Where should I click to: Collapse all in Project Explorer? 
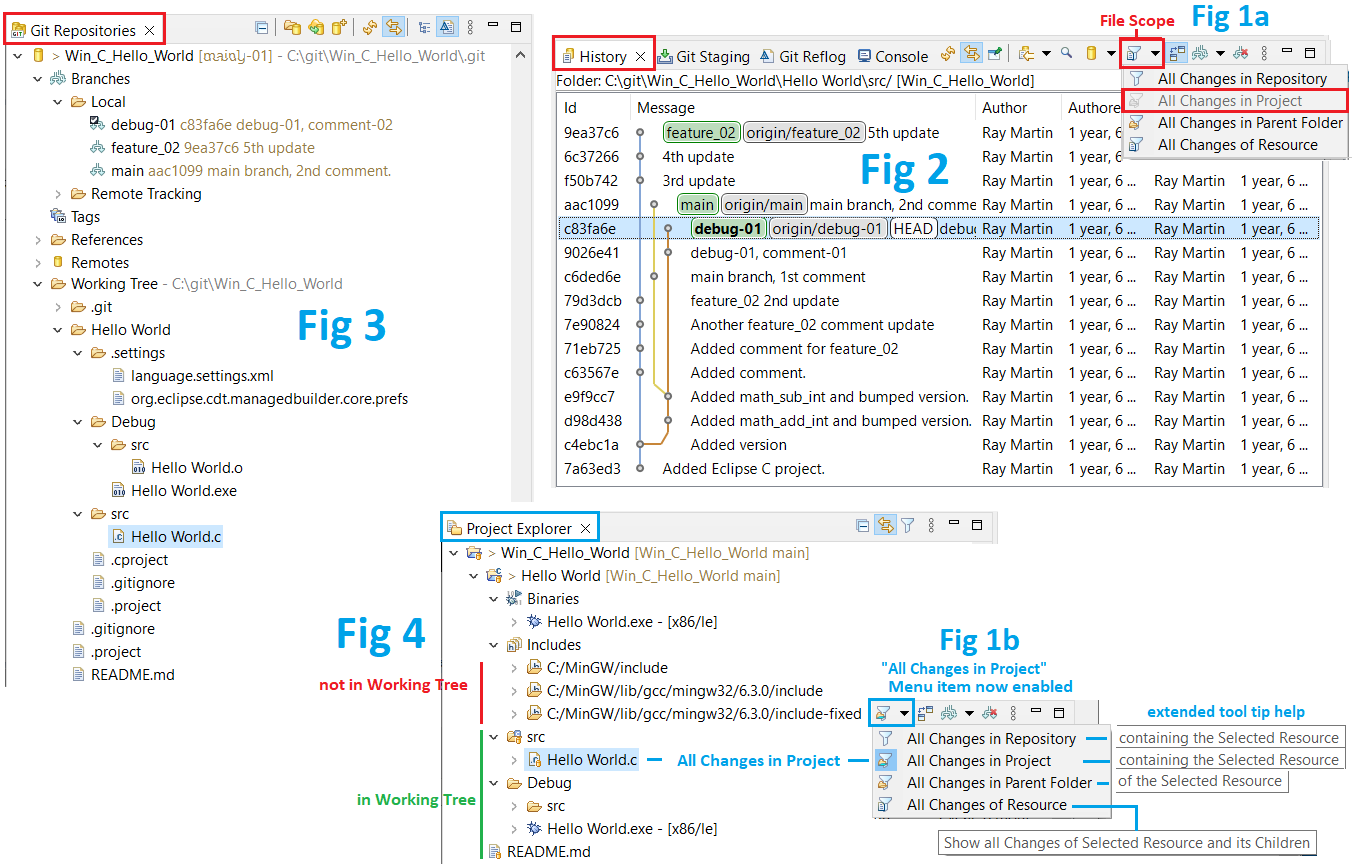(x=863, y=525)
